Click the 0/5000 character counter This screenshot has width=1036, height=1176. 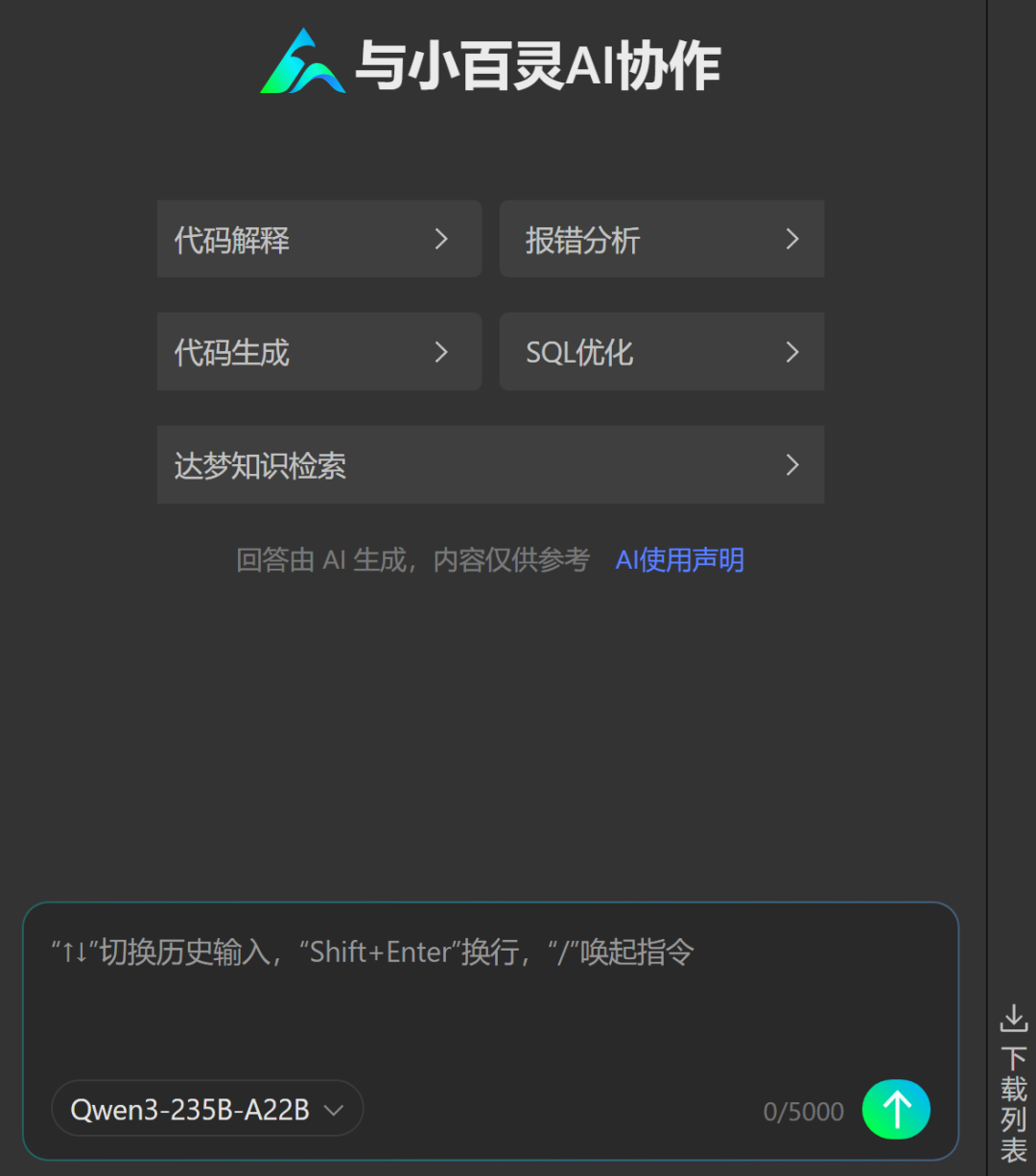coord(804,1112)
